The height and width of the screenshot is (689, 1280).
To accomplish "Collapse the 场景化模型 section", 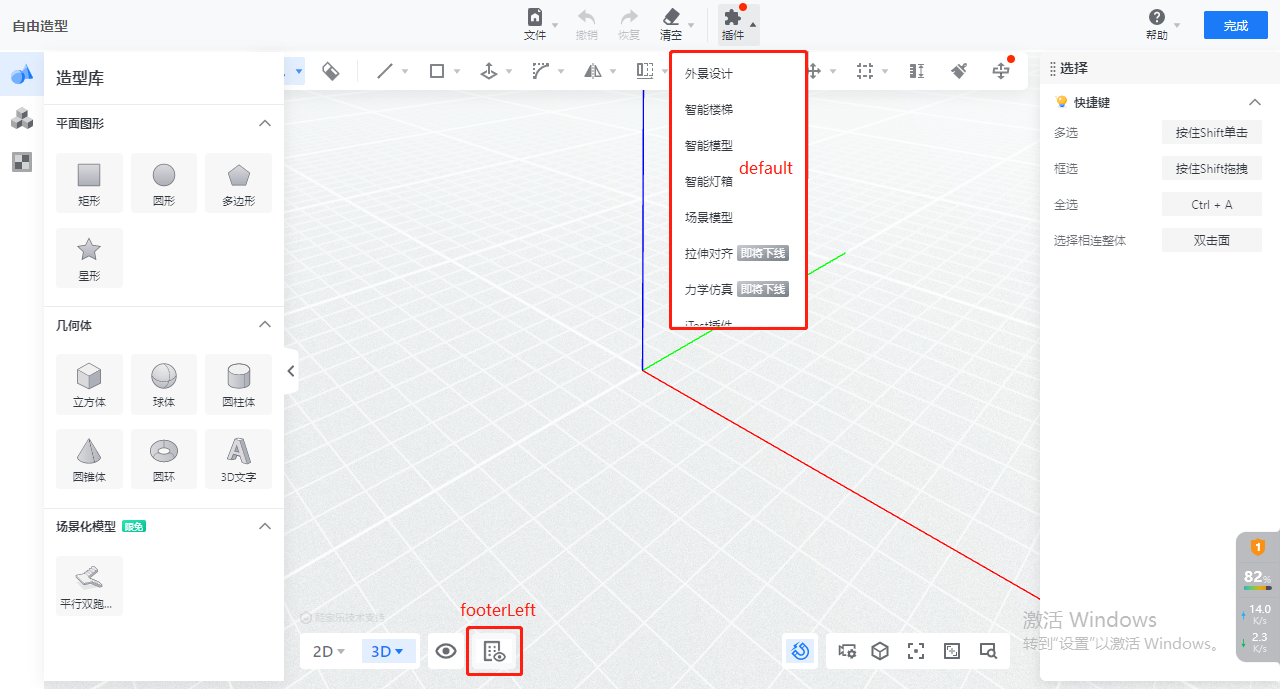I will 265,526.
